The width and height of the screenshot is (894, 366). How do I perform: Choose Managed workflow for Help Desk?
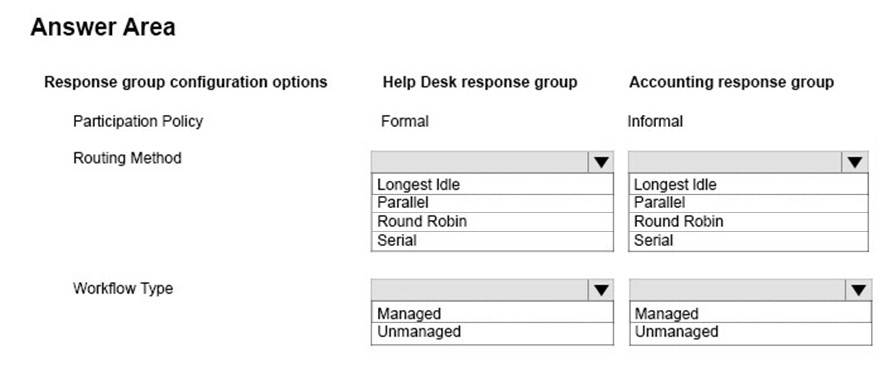(x=492, y=312)
